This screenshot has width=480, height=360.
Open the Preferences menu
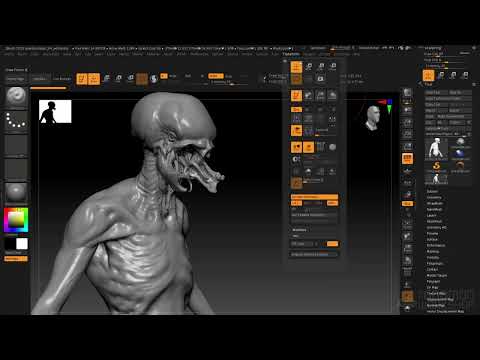point(199,54)
